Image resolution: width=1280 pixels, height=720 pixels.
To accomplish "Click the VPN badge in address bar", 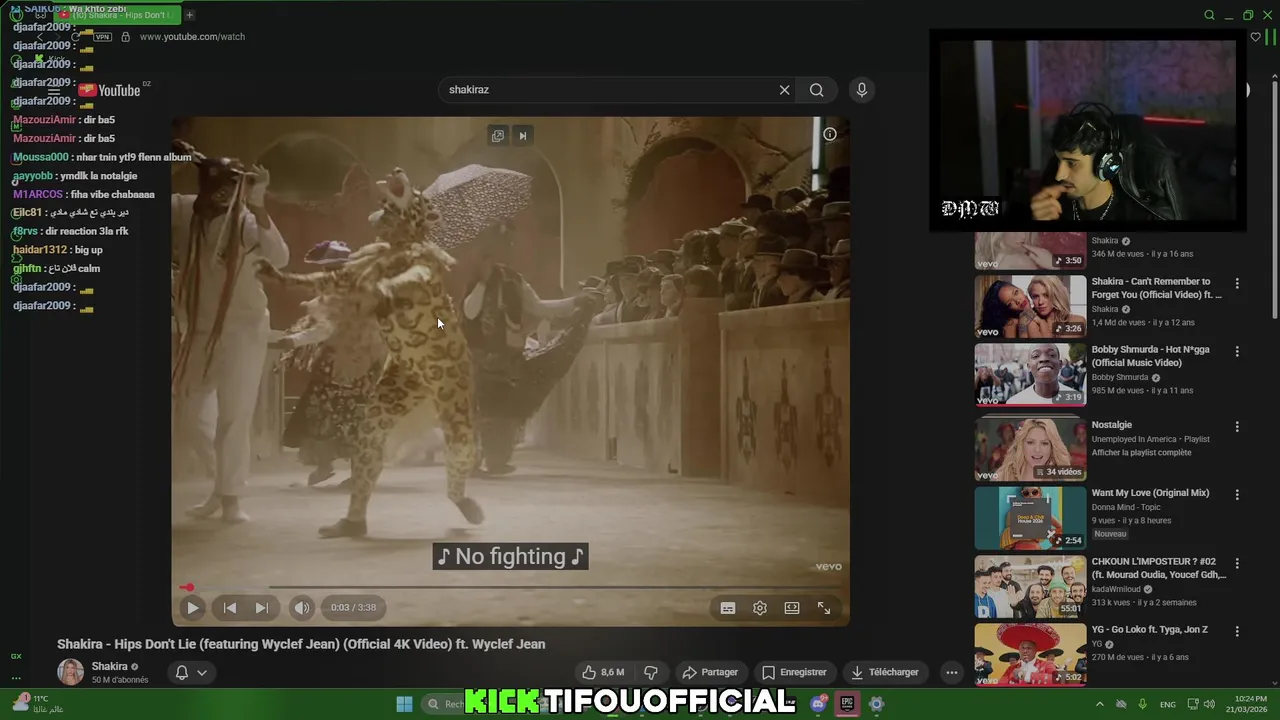I will (102, 37).
